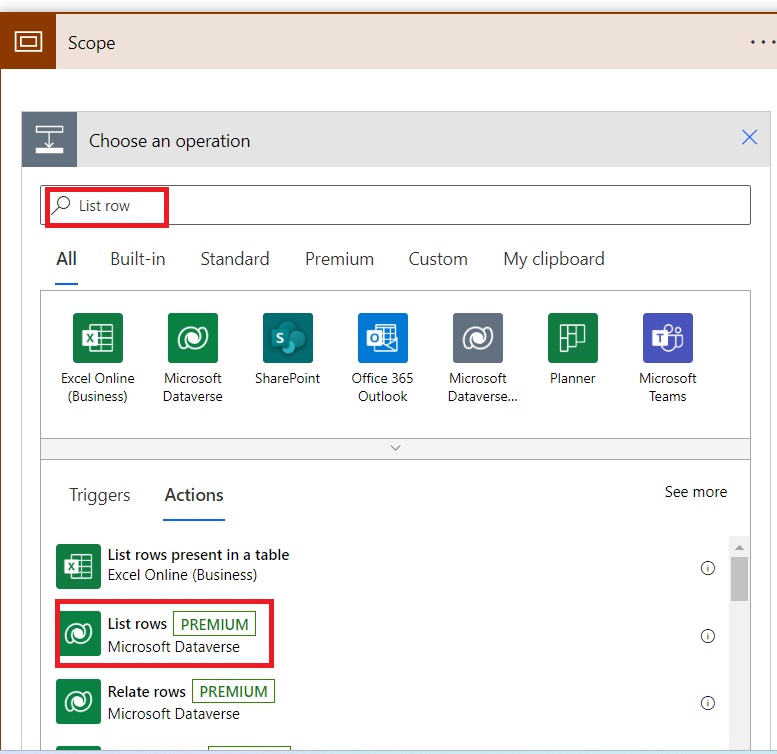777x754 pixels.
Task: Pick the SharePoint connector icon
Action: [x=287, y=338]
